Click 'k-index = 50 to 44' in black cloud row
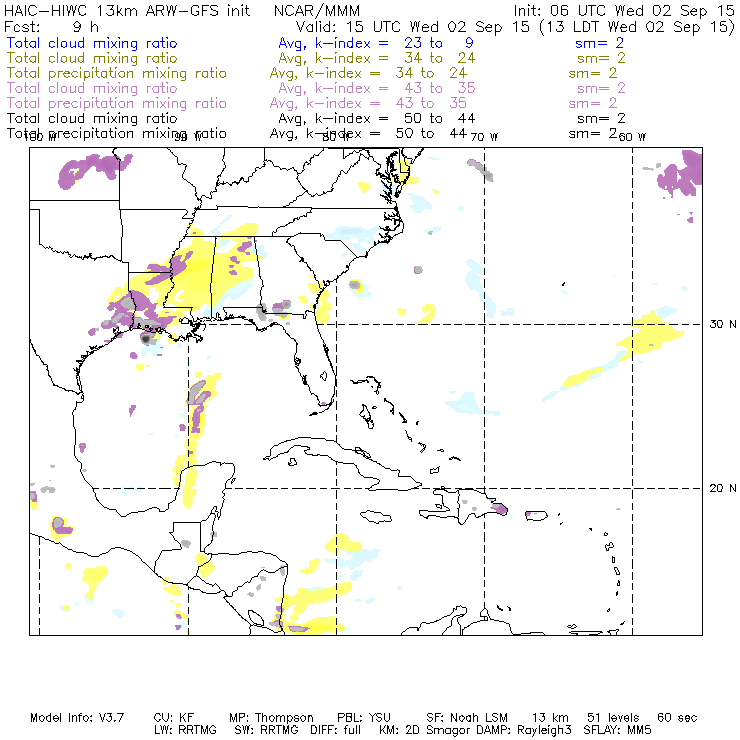Image resolution: width=740 pixels, height=740 pixels. [395, 118]
